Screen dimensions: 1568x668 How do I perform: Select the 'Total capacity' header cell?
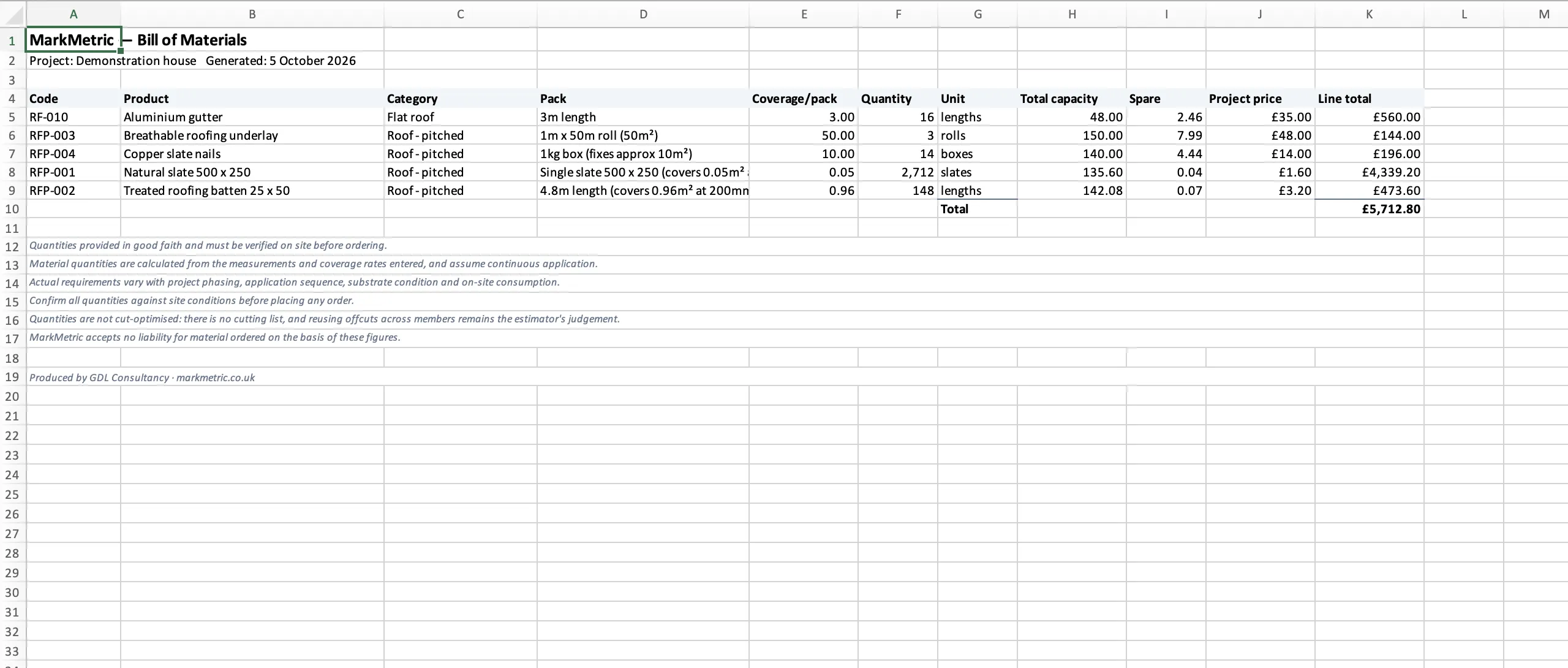pyautogui.click(x=1072, y=99)
